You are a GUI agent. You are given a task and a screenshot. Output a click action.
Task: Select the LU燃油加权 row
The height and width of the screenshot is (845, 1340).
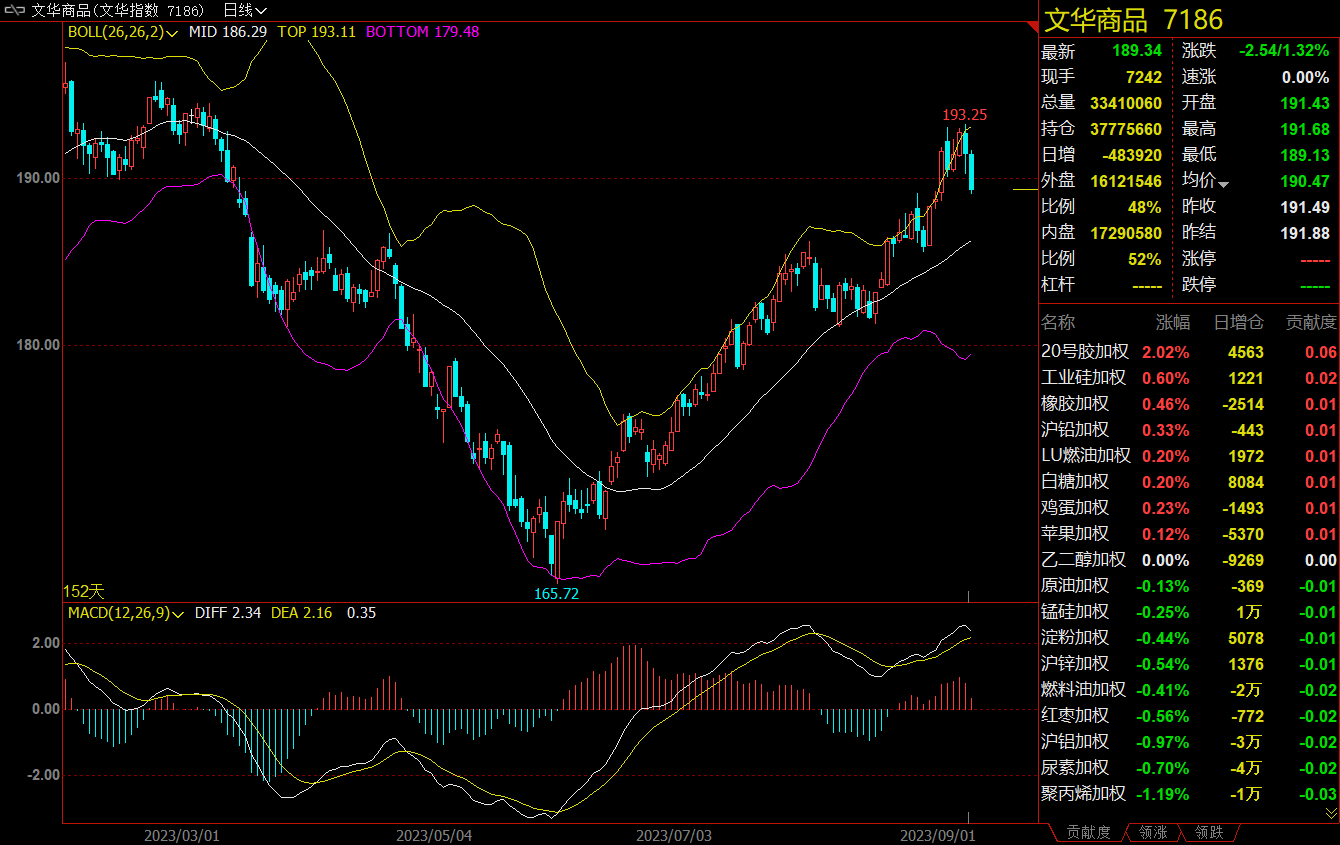tap(1189, 456)
